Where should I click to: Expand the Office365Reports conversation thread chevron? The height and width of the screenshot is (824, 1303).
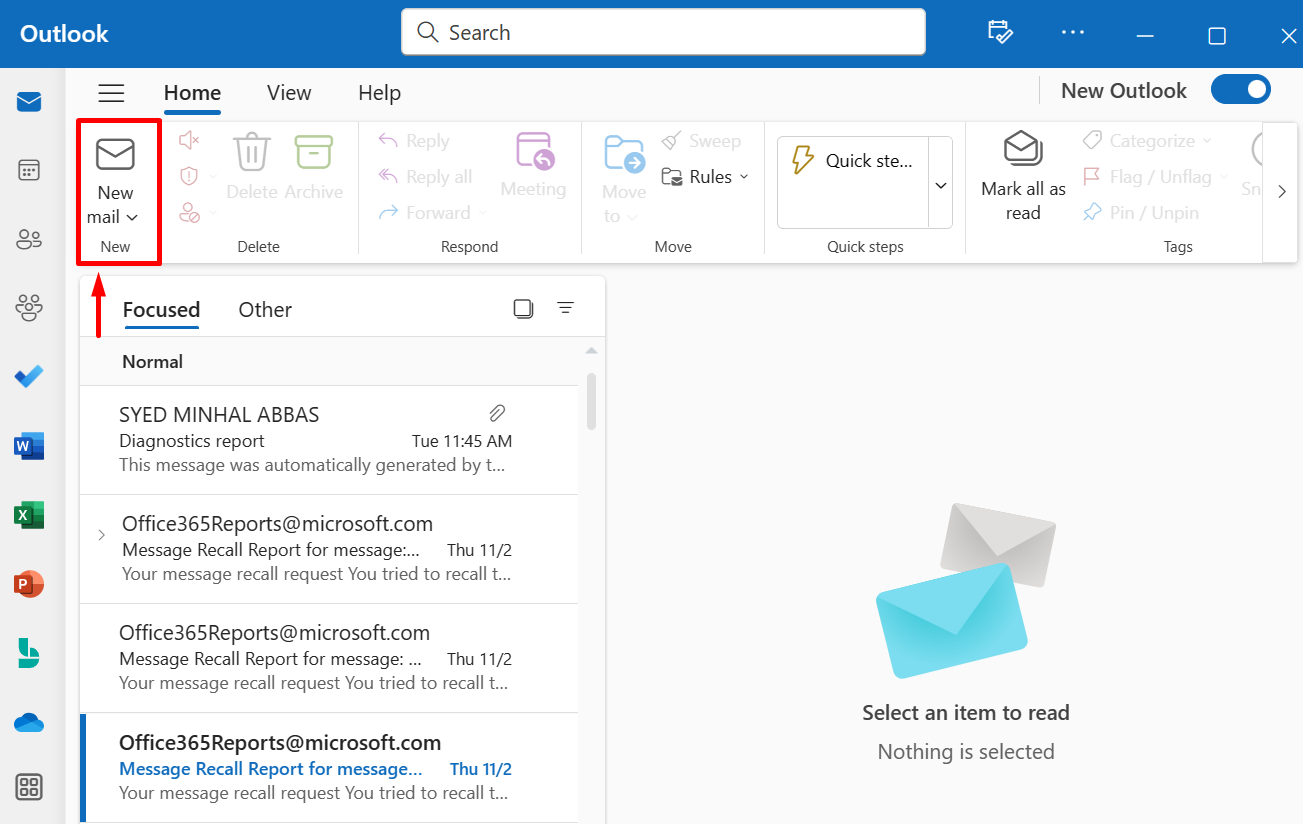tap(101, 535)
